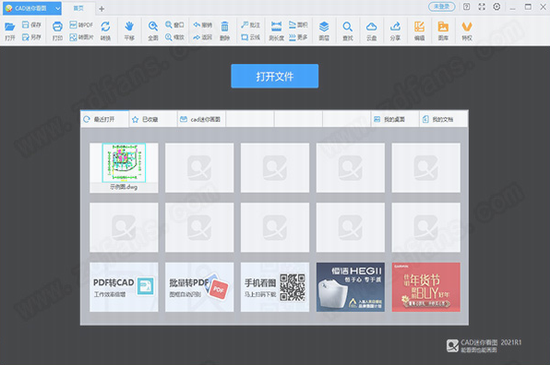550x365 pixels.
Task: Switch to the 已收藏 favorites tab
Action: pos(153,119)
